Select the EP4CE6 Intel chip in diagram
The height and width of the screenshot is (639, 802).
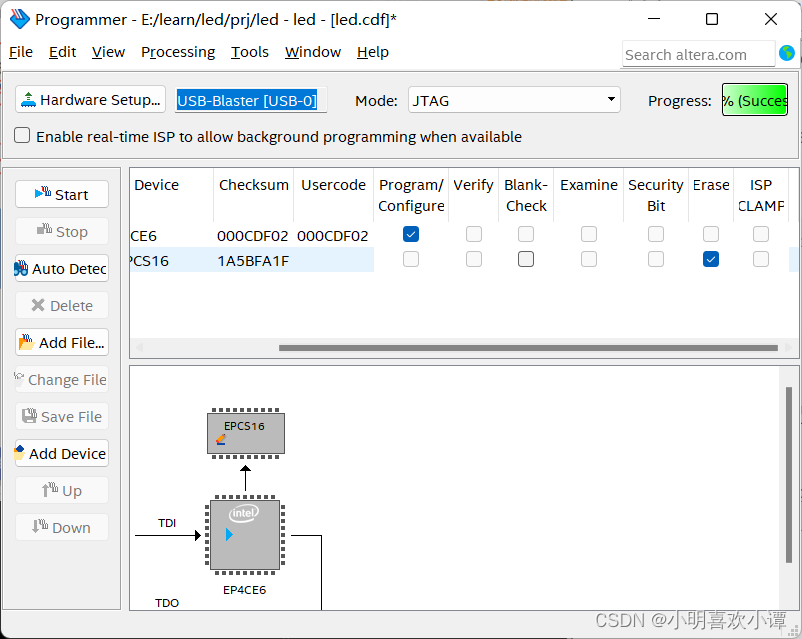coord(245,535)
